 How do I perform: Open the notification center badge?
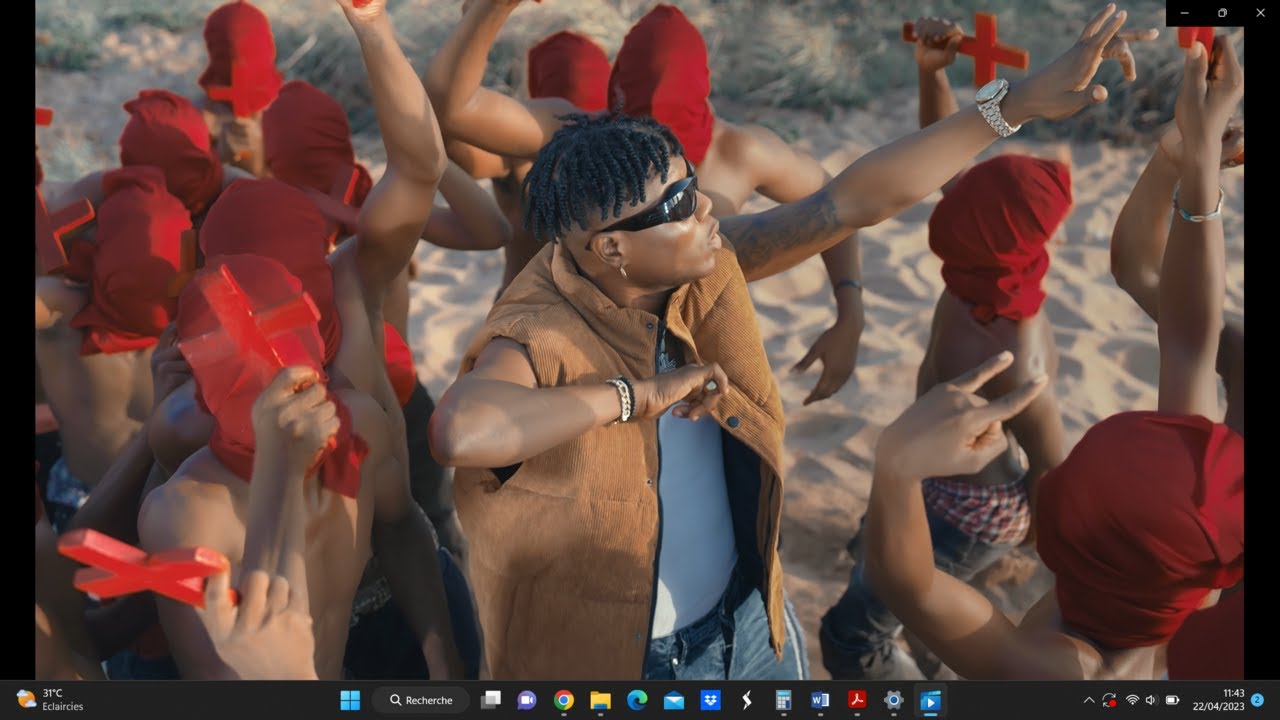click(x=1257, y=700)
